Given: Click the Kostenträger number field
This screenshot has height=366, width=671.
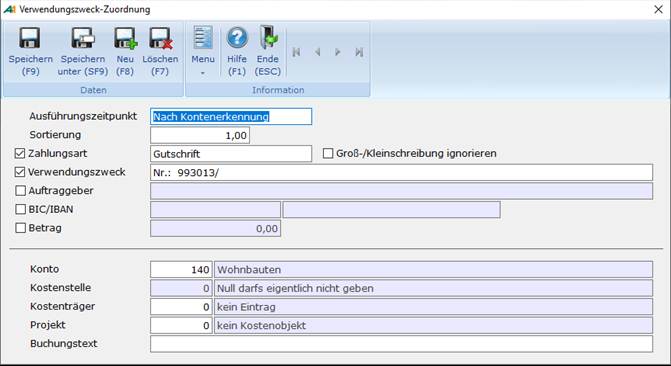Looking at the screenshot, I should click(x=181, y=307).
